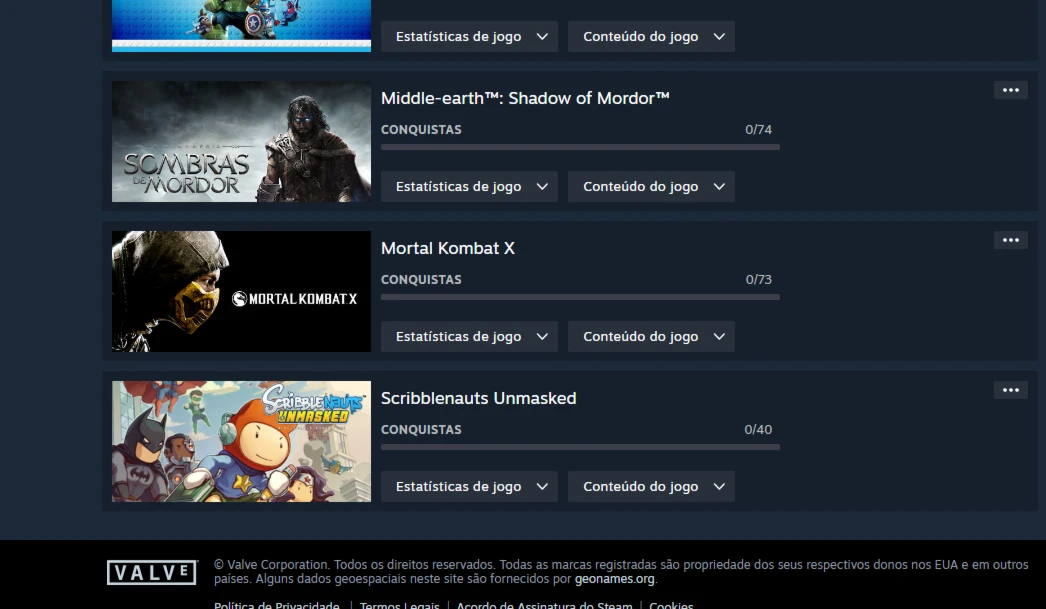Open the LEGO game thumbnail at the top
The image size is (1046, 609).
[x=241, y=26]
